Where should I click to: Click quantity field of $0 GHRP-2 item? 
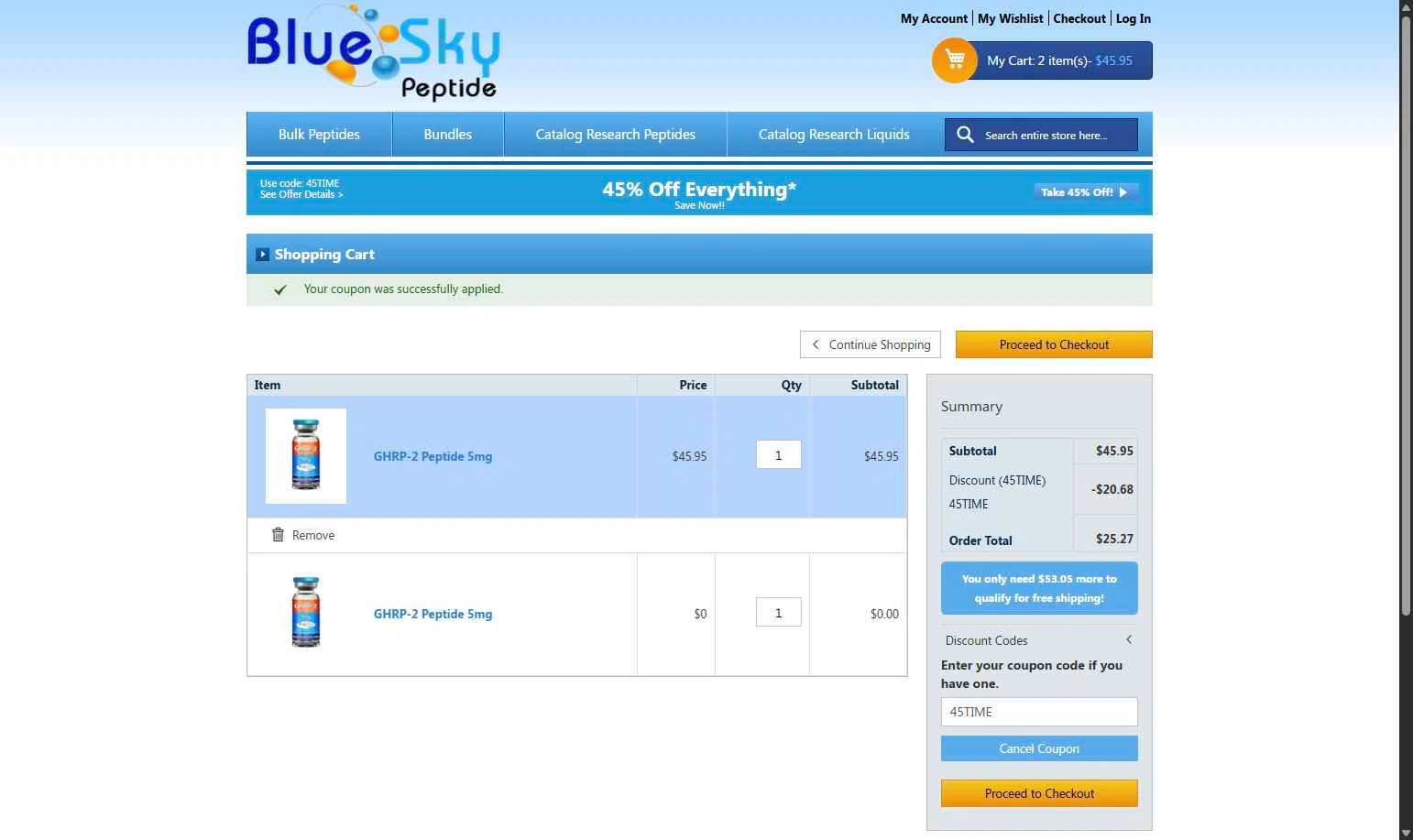[x=779, y=612]
